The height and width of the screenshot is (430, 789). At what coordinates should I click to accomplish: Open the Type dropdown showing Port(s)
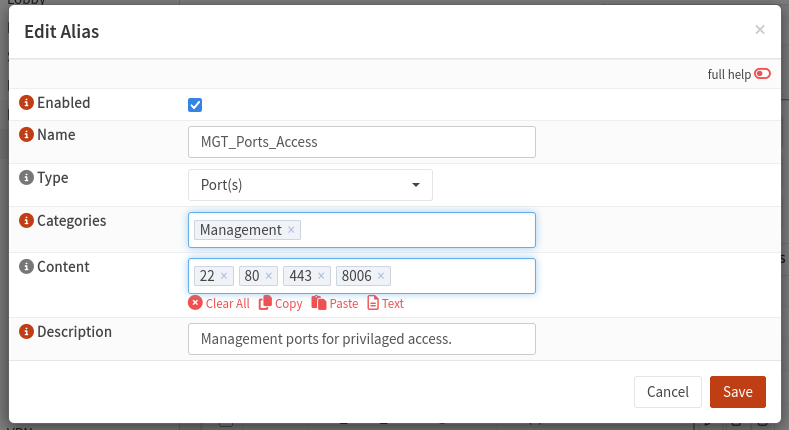[x=310, y=185]
